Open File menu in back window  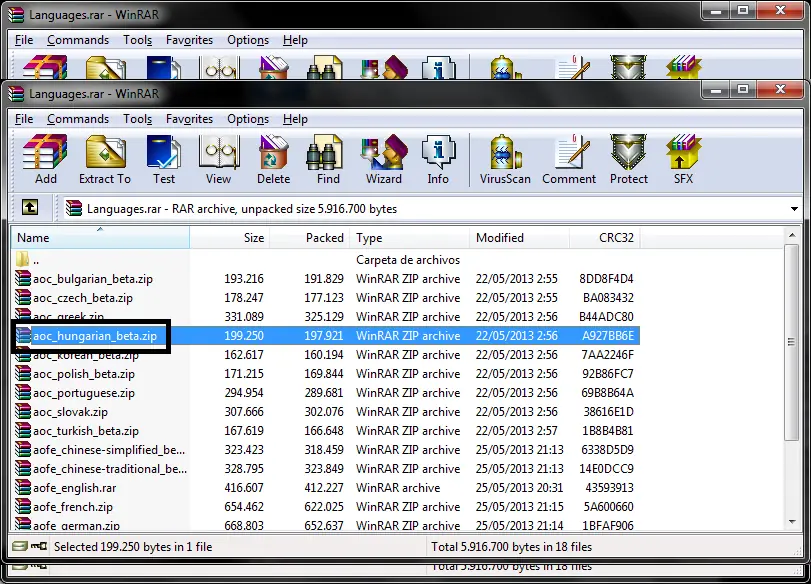24,40
